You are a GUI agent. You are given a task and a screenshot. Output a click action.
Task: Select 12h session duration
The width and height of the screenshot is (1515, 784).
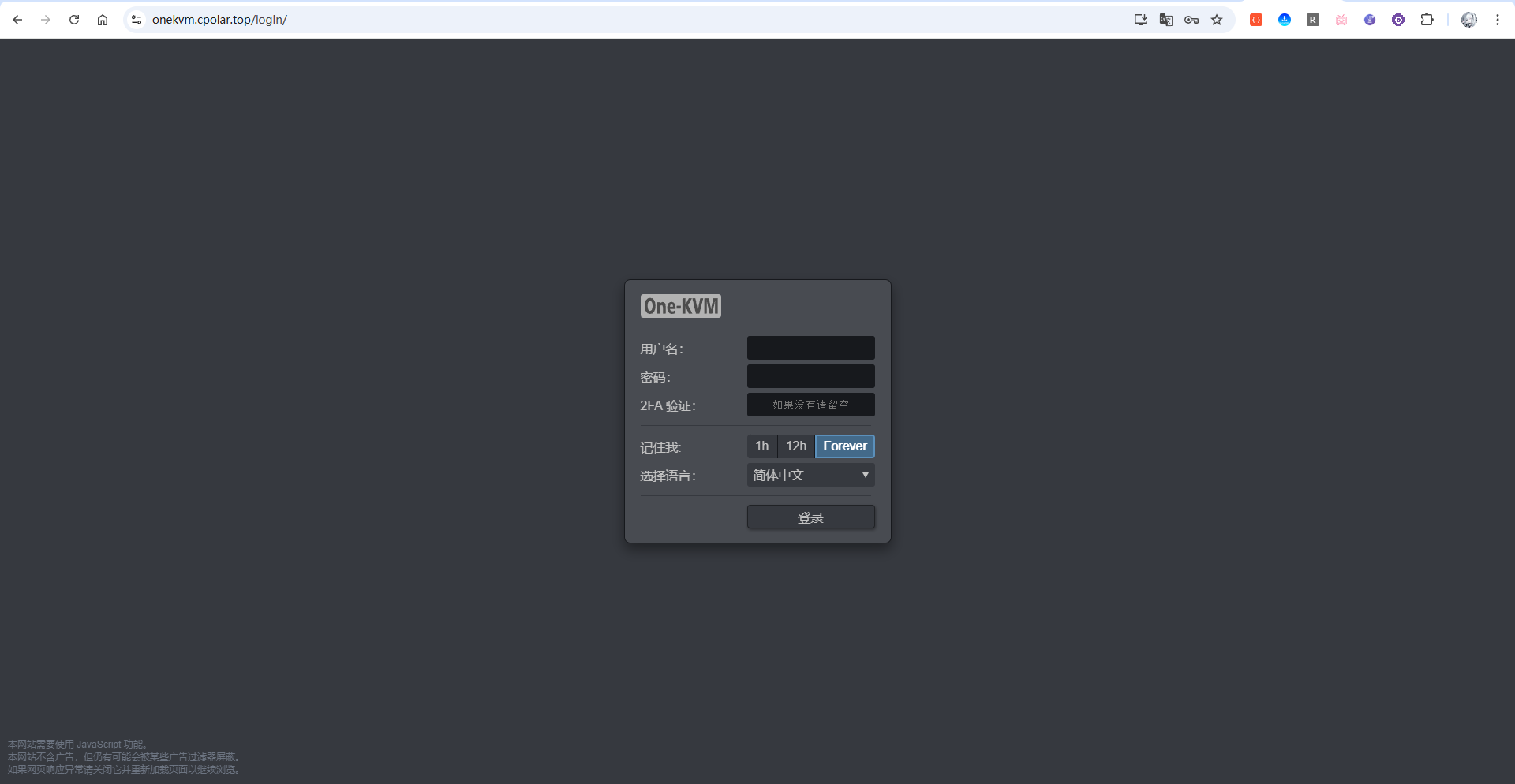tap(795, 446)
